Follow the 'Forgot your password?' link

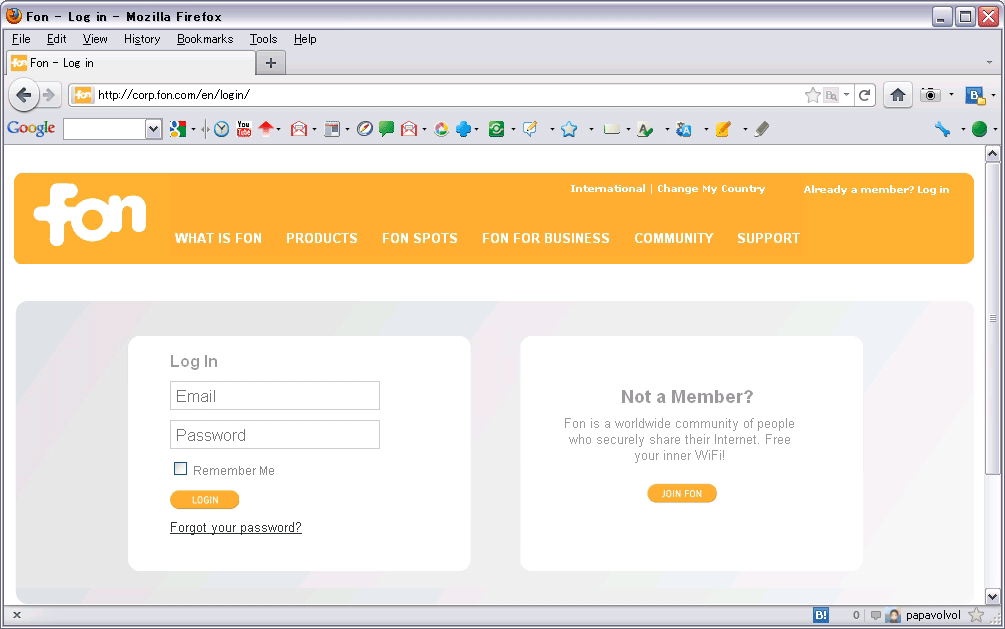235,527
